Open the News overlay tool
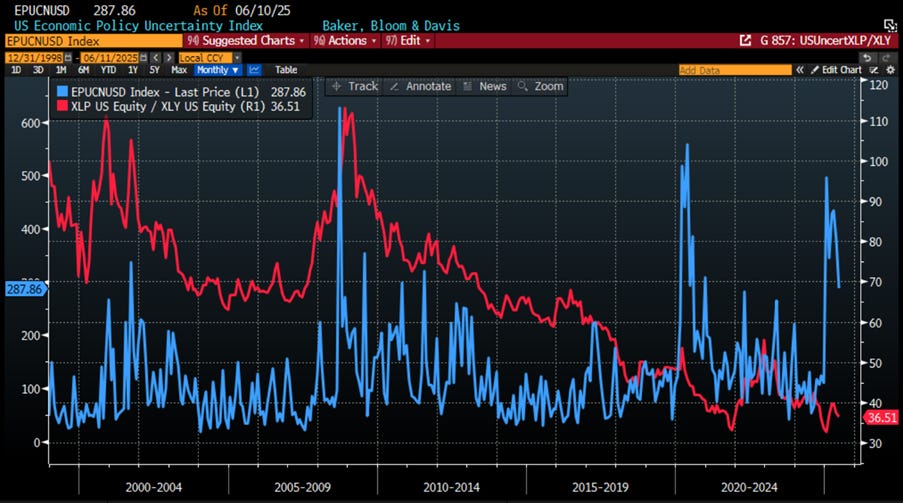 click(485, 86)
